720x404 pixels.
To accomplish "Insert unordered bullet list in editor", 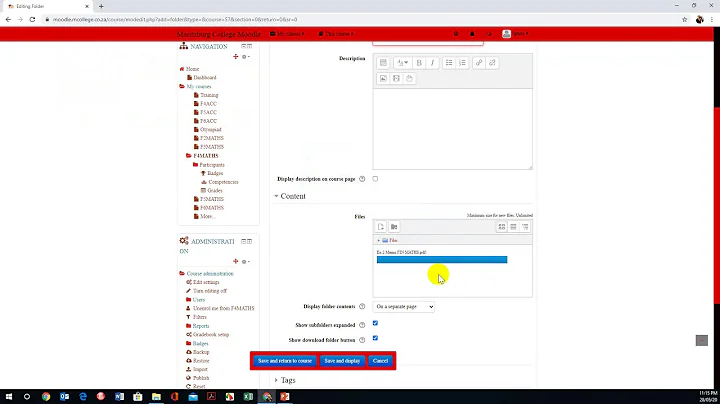I will (x=449, y=63).
